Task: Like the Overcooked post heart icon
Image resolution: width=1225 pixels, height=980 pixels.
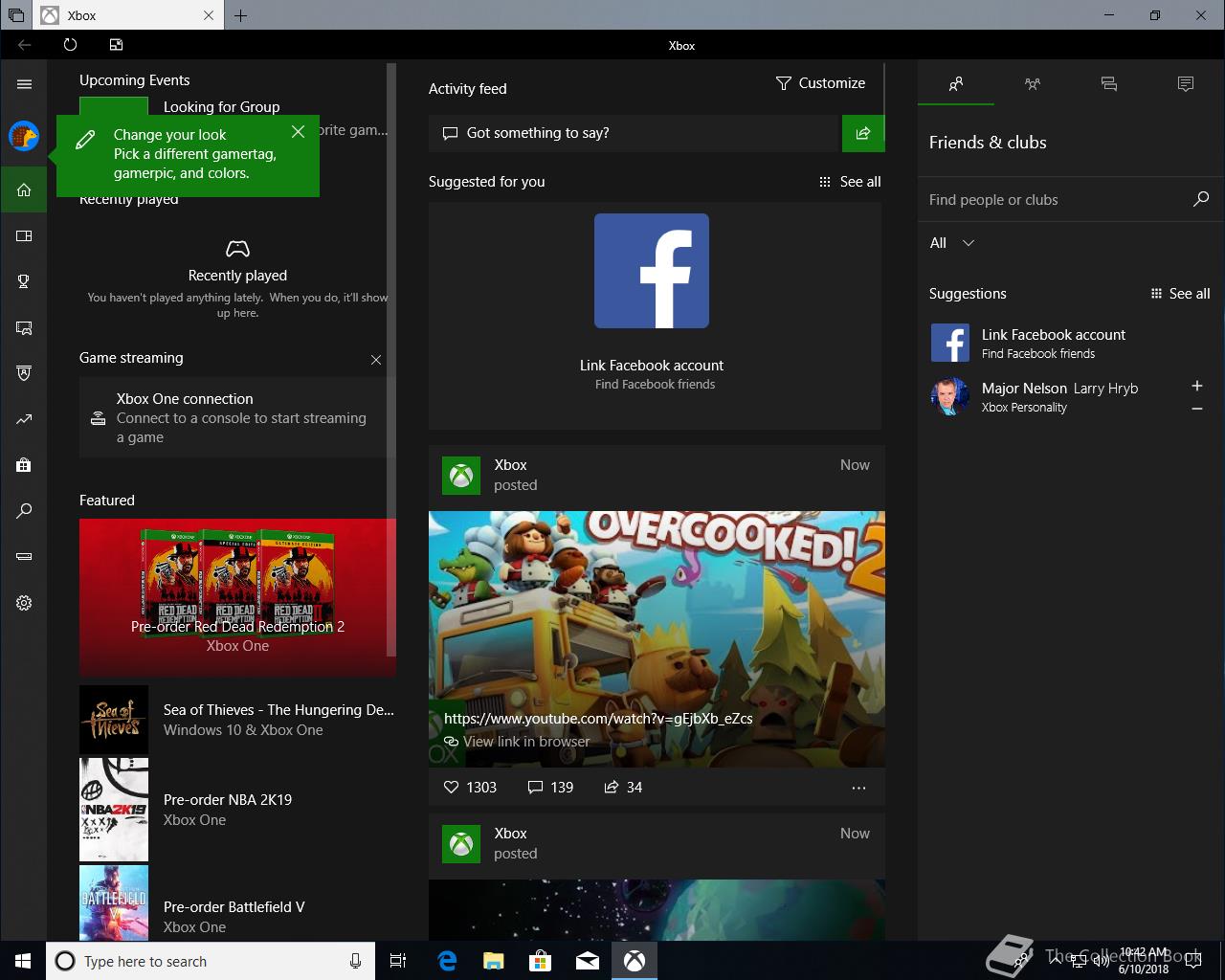Action: pyautogui.click(x=452, y=788)
